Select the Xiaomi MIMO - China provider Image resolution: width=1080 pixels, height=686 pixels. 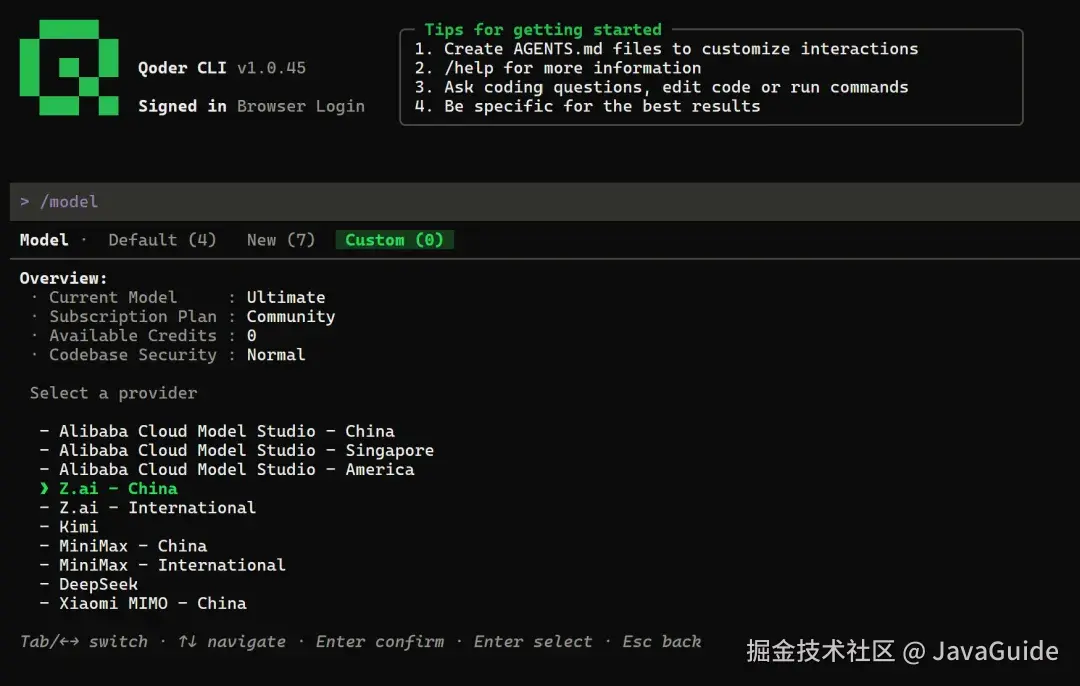pos(152,603)
